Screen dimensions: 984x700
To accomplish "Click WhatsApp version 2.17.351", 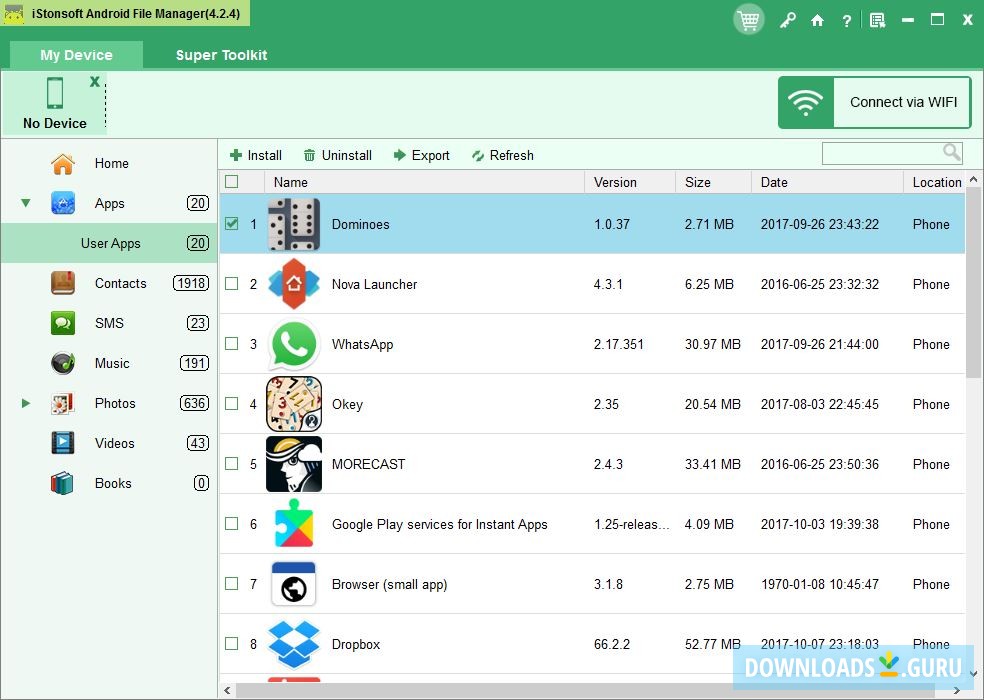I will click(619, 344).
